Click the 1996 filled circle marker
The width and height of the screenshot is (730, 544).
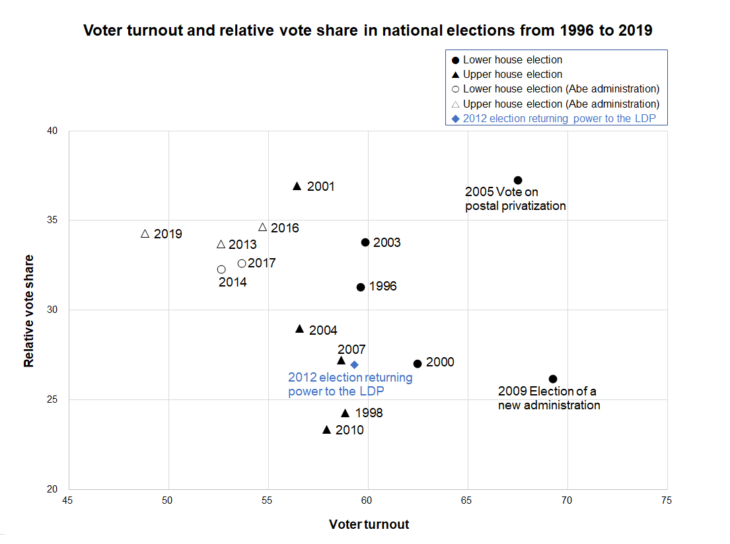pyautogui.click(x=361, y=287)
